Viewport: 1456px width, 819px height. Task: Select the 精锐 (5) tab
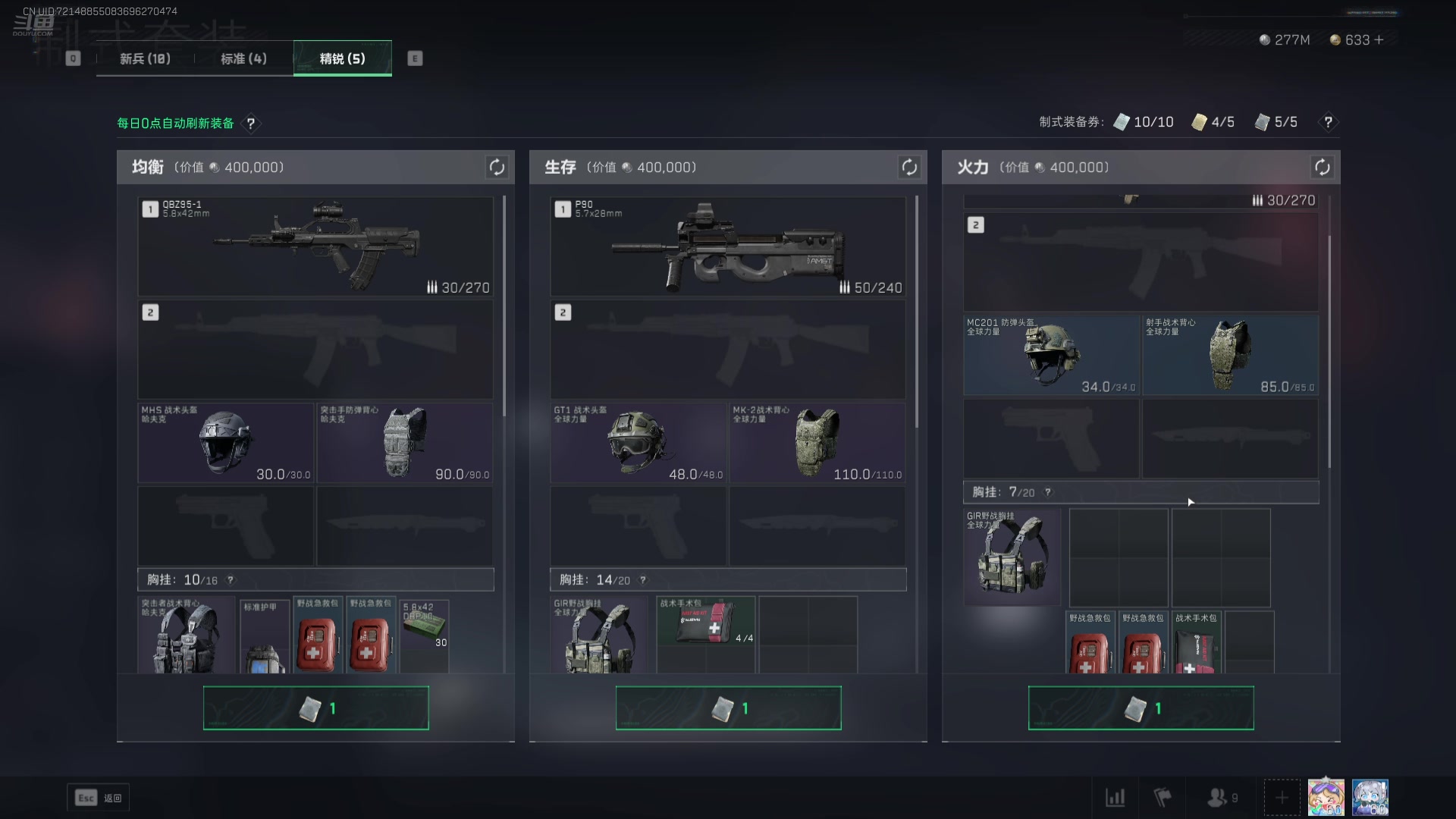point(343,58)
